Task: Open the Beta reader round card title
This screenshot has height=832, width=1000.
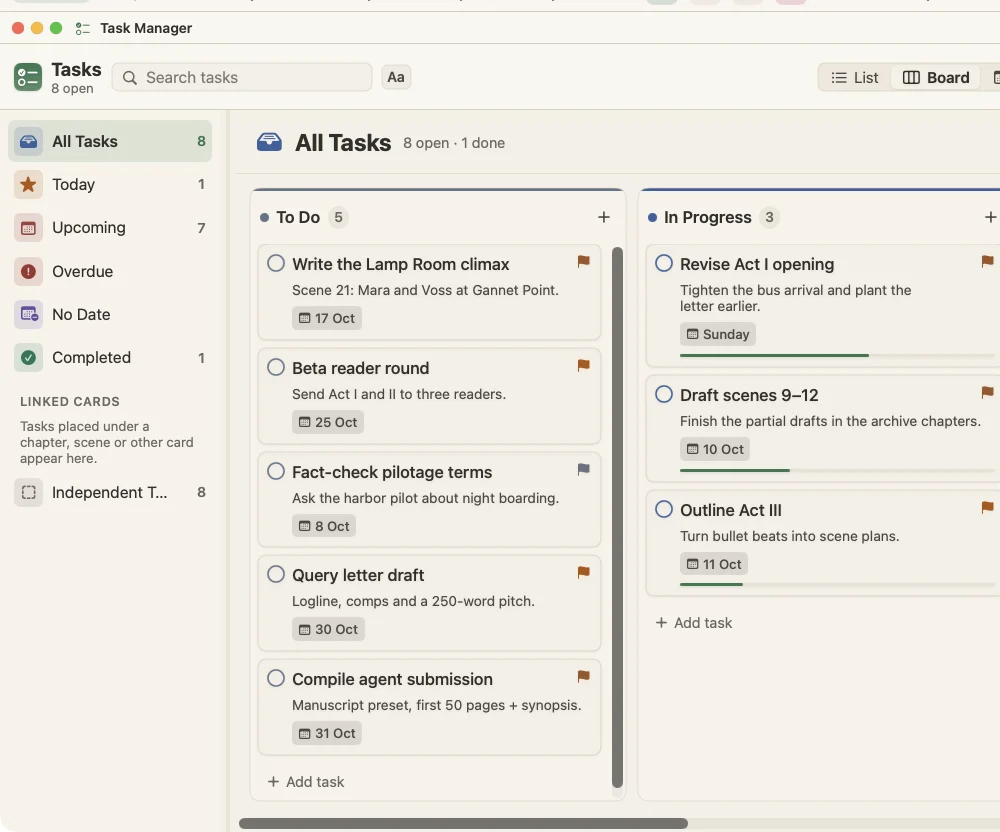Action: 360,368
